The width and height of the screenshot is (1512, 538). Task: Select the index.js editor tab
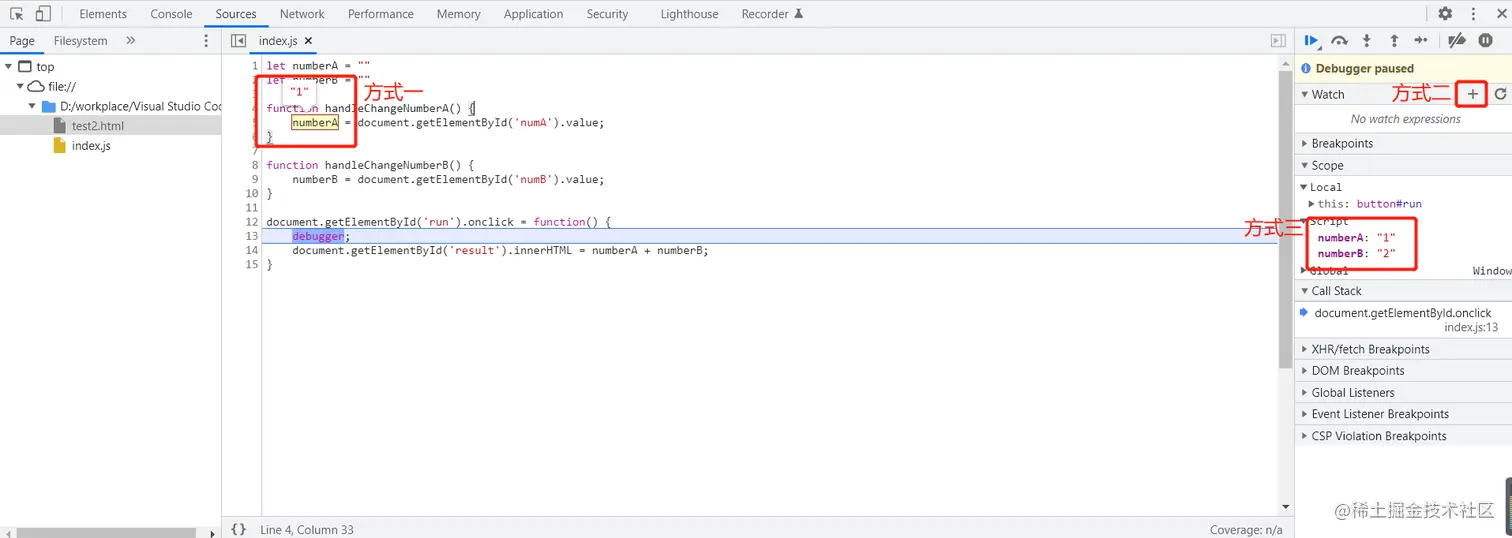(278, 41)
